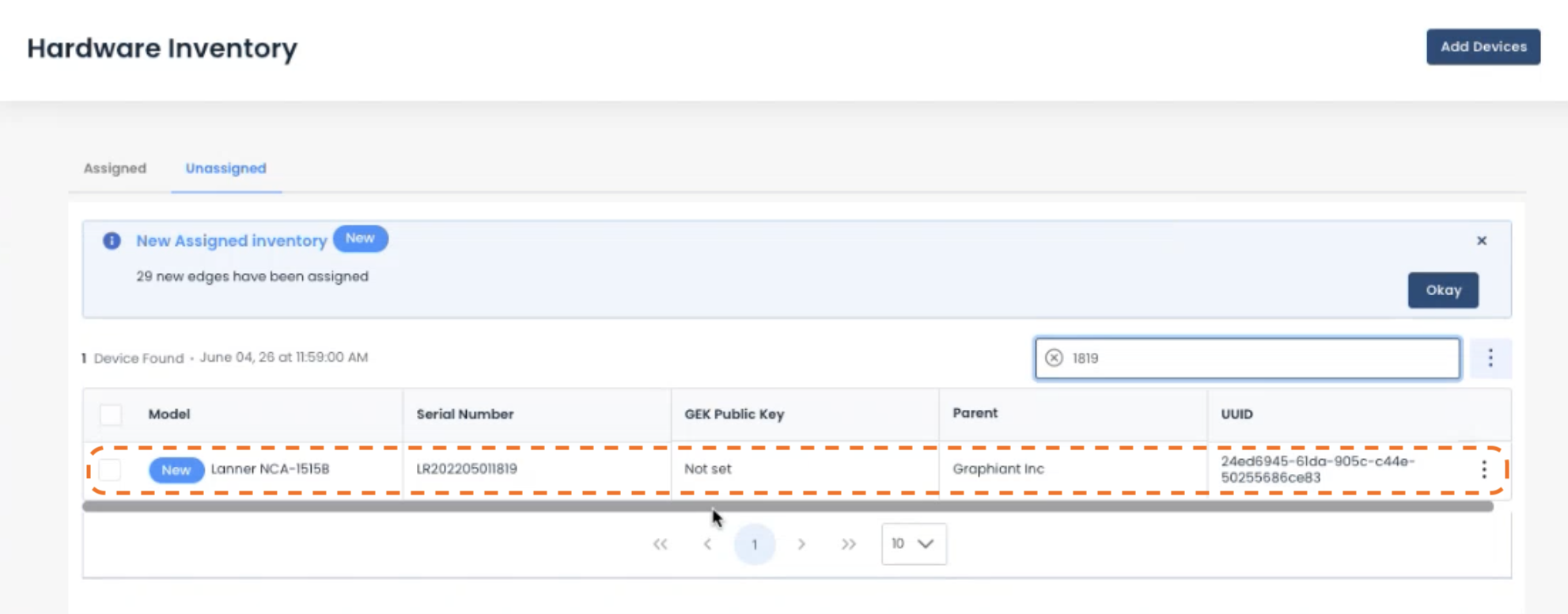Focus the search field containing 1819
Screen dimensions: 1568x614
tap(1247, 358)
